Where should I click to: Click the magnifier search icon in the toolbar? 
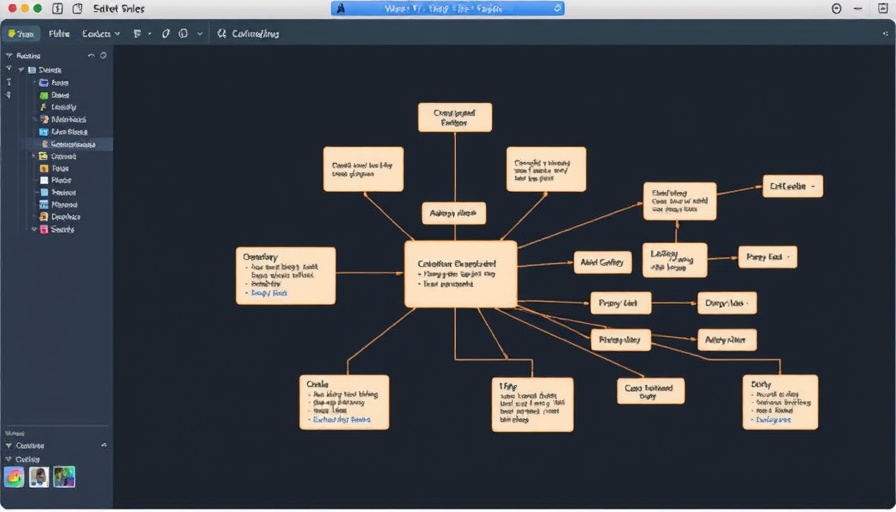222,34
